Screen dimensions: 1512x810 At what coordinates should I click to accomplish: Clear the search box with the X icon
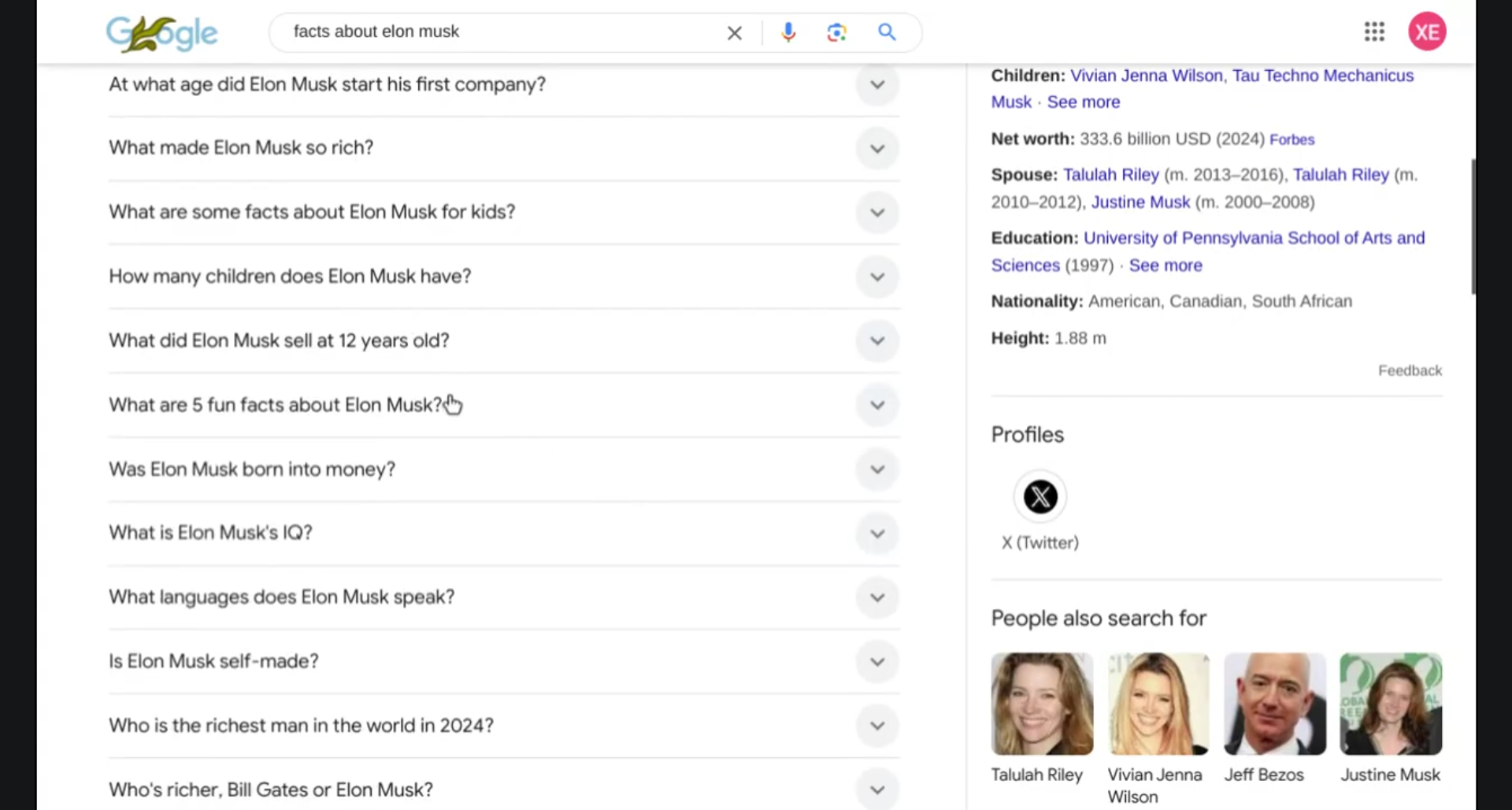[734, 32]
